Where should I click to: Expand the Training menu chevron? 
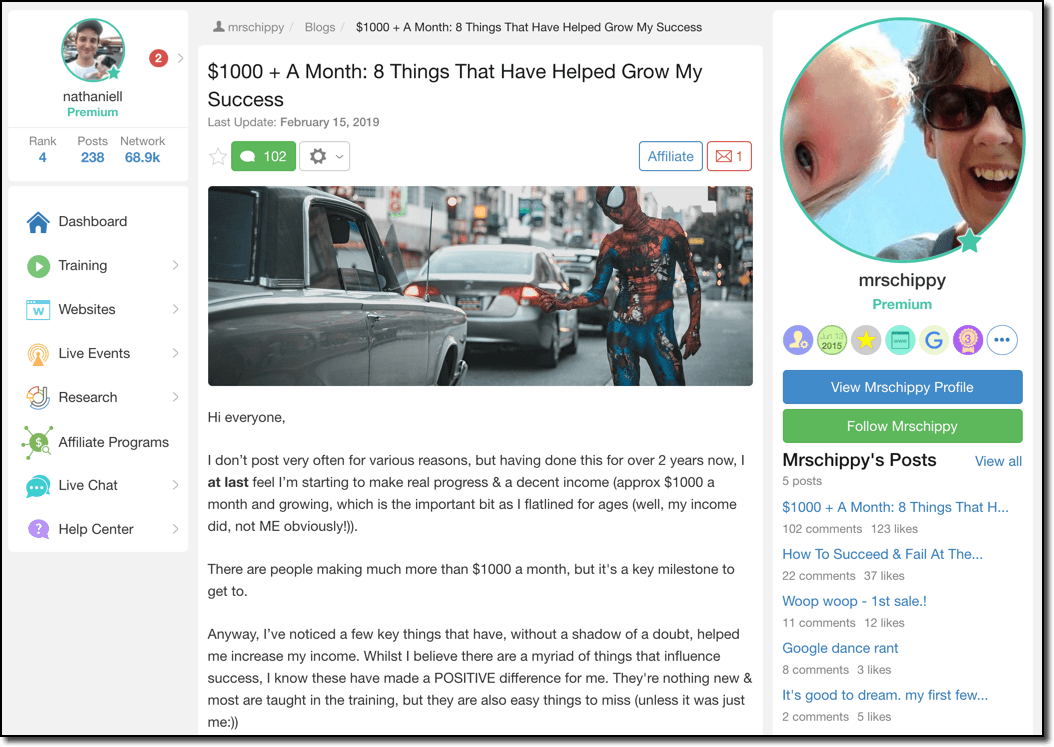[175, 266]
